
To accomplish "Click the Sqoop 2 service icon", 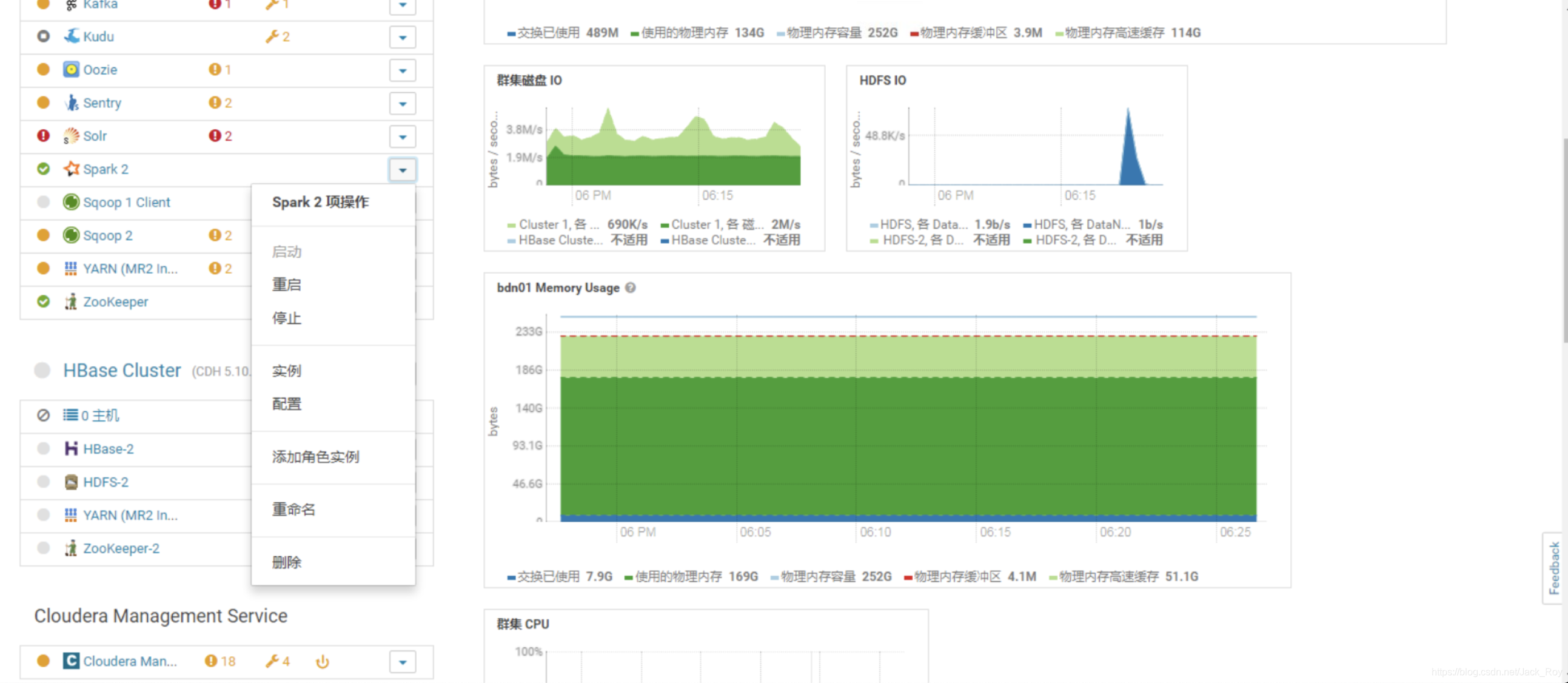I will tap(71, 235).
